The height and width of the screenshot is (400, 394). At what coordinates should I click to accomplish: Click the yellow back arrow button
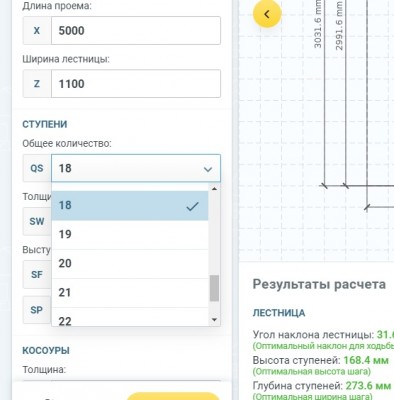coord(267,14)
